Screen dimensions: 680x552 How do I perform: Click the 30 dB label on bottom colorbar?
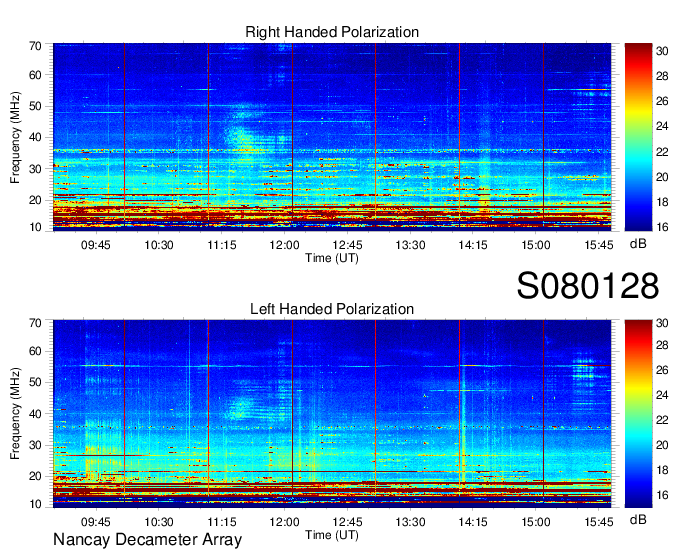662,323
